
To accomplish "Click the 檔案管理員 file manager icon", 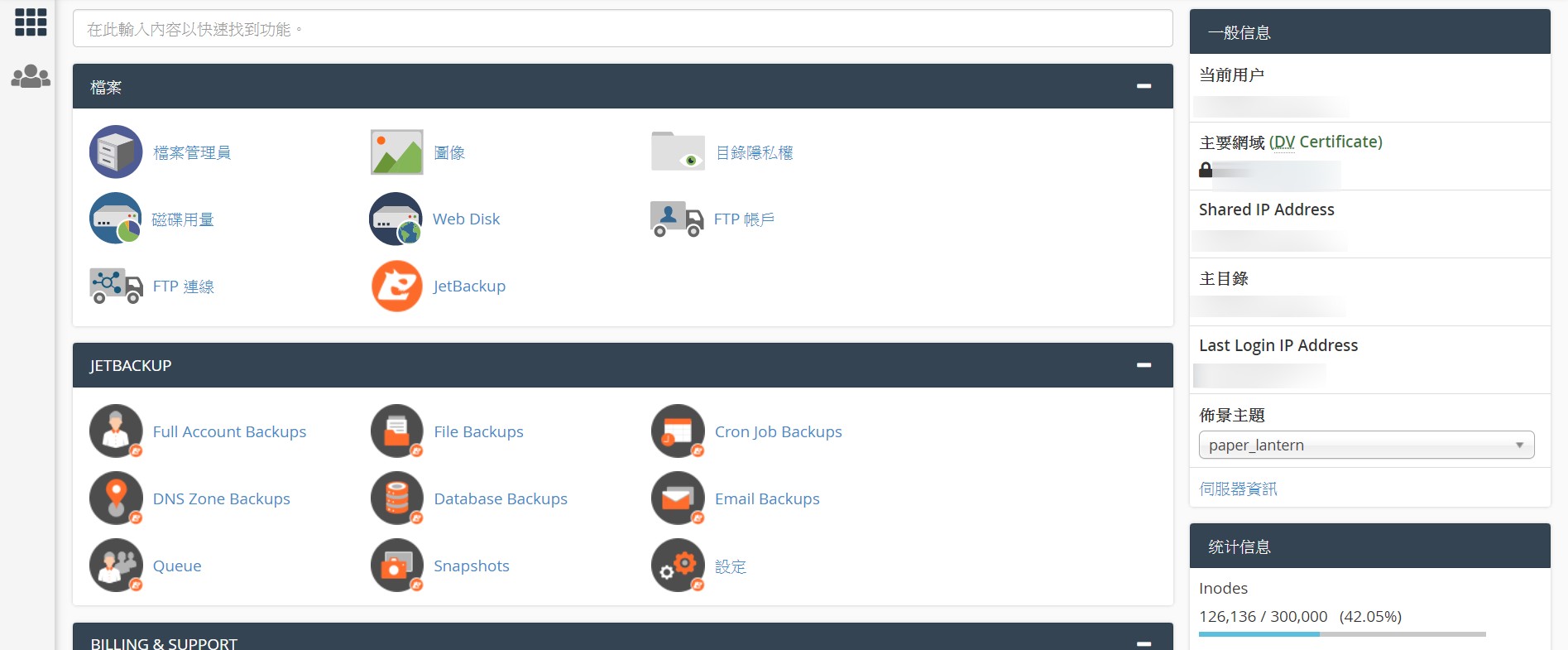I will tap(116, 152).
